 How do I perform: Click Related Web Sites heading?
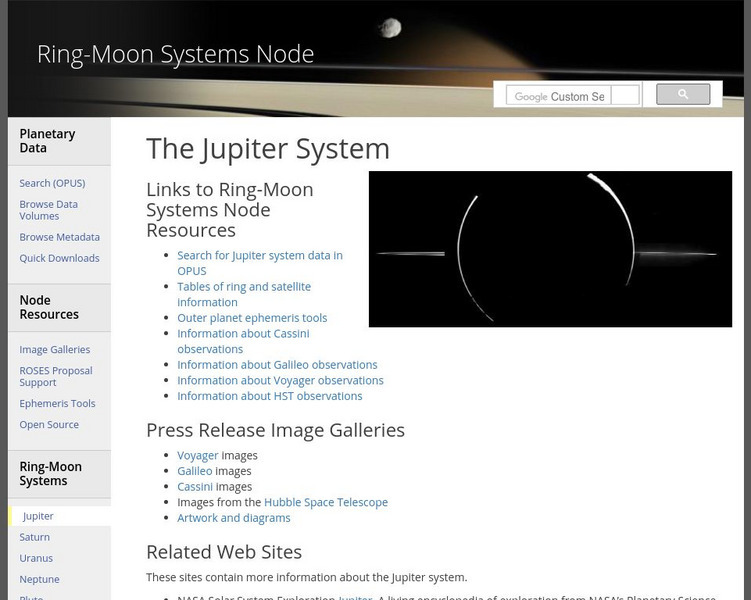224,552
